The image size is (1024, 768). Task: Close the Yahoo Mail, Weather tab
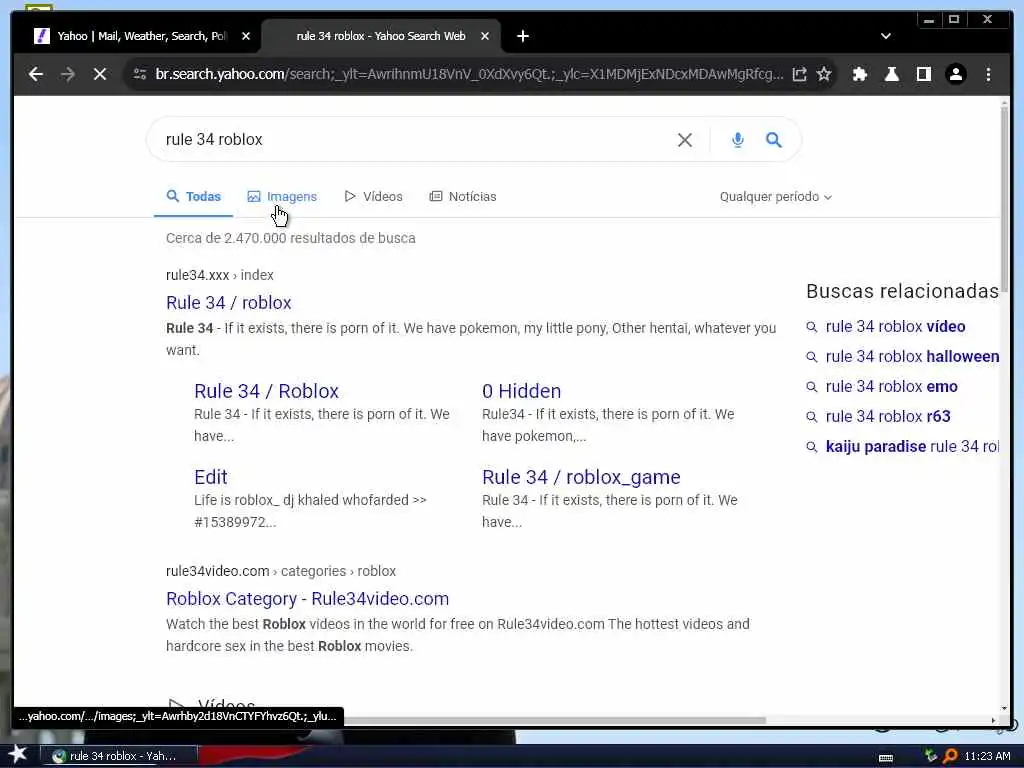(246, 37)
